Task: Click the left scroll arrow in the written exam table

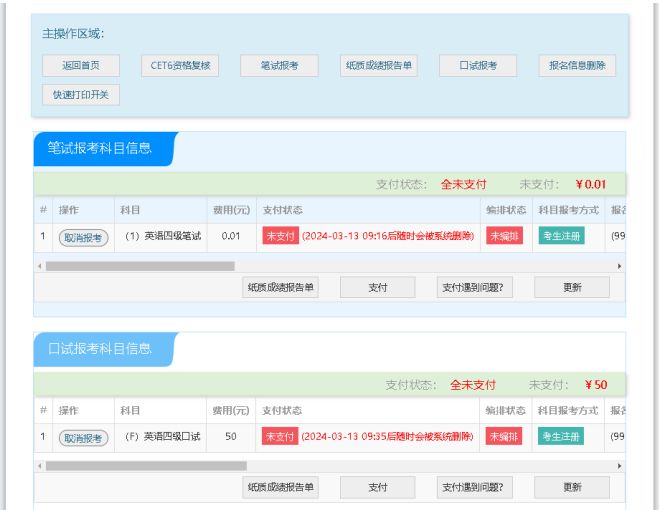Action: coord(40,266)
